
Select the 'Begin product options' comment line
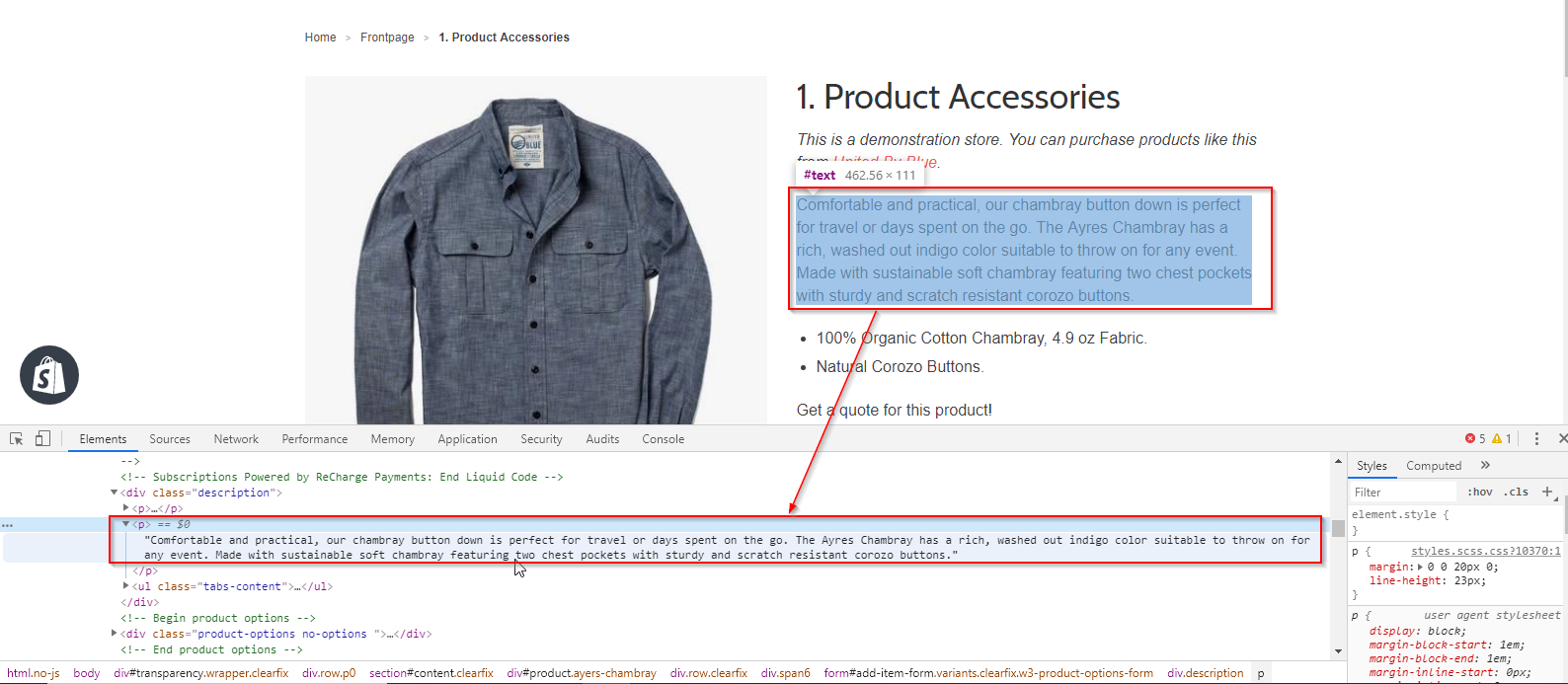pos(218,618)
